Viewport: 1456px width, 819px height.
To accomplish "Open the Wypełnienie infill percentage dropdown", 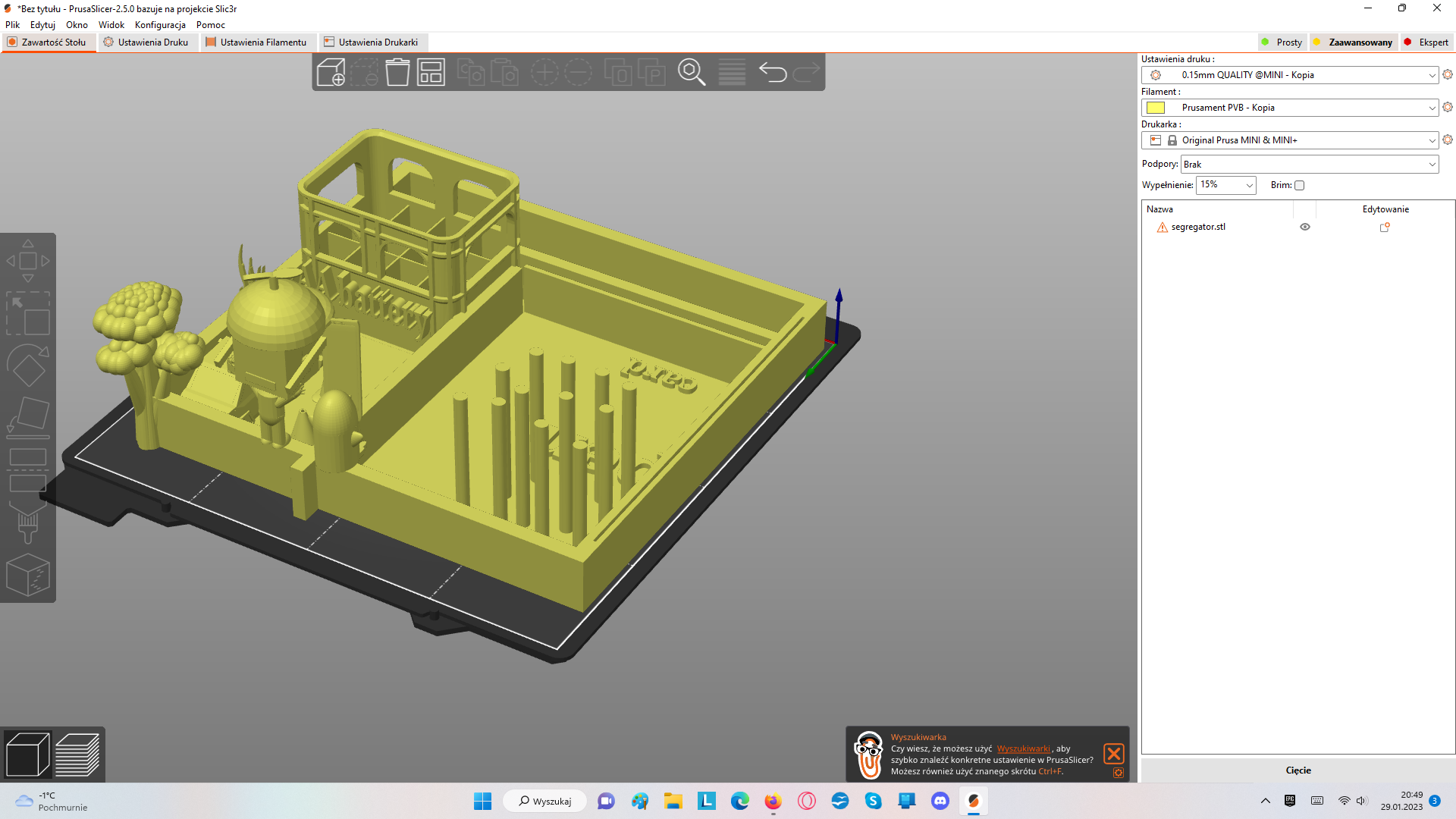I will (1226, 185).
